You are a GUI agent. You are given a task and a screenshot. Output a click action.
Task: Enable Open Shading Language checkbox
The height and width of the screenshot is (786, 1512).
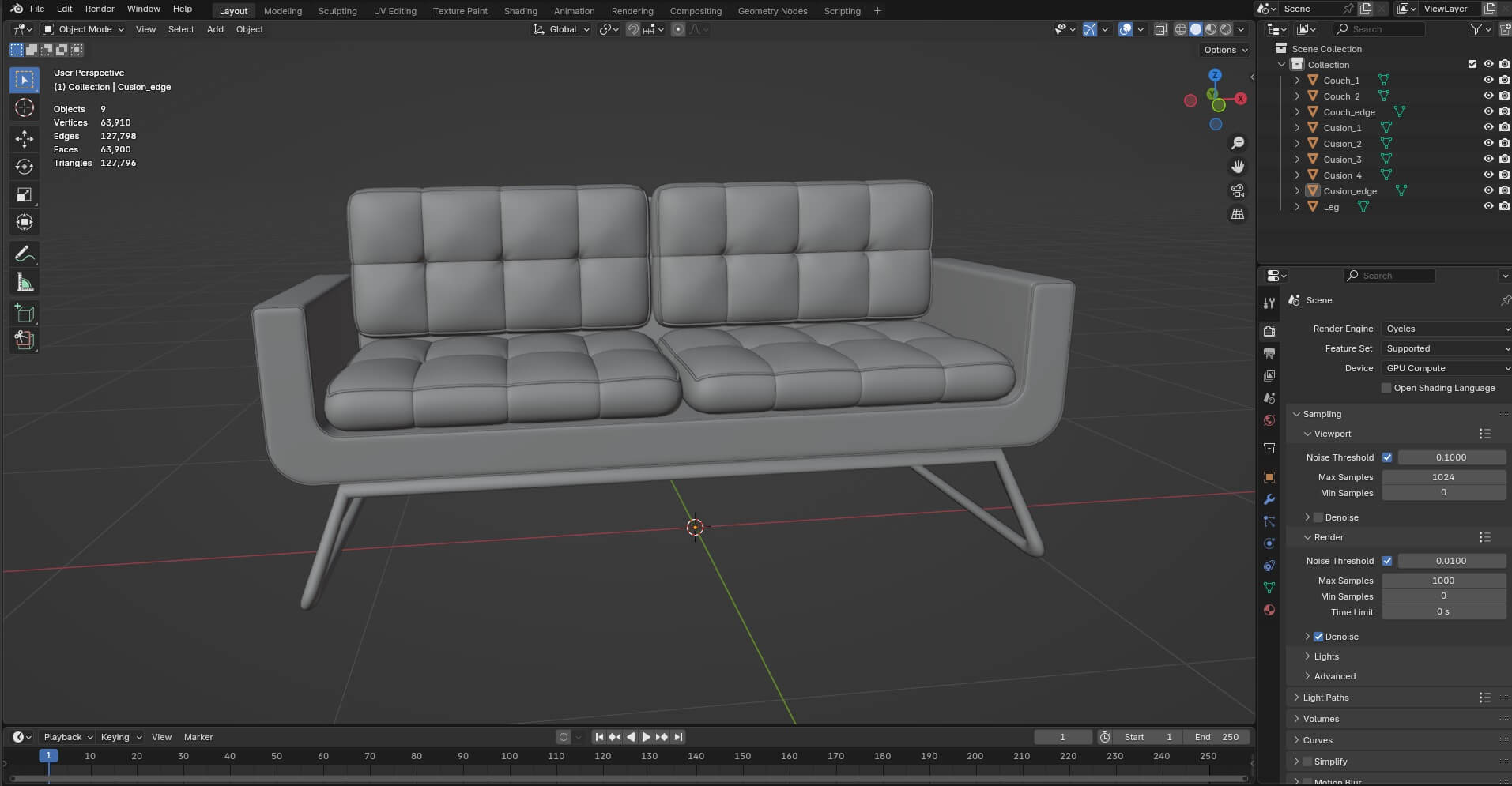(1386, 388)
